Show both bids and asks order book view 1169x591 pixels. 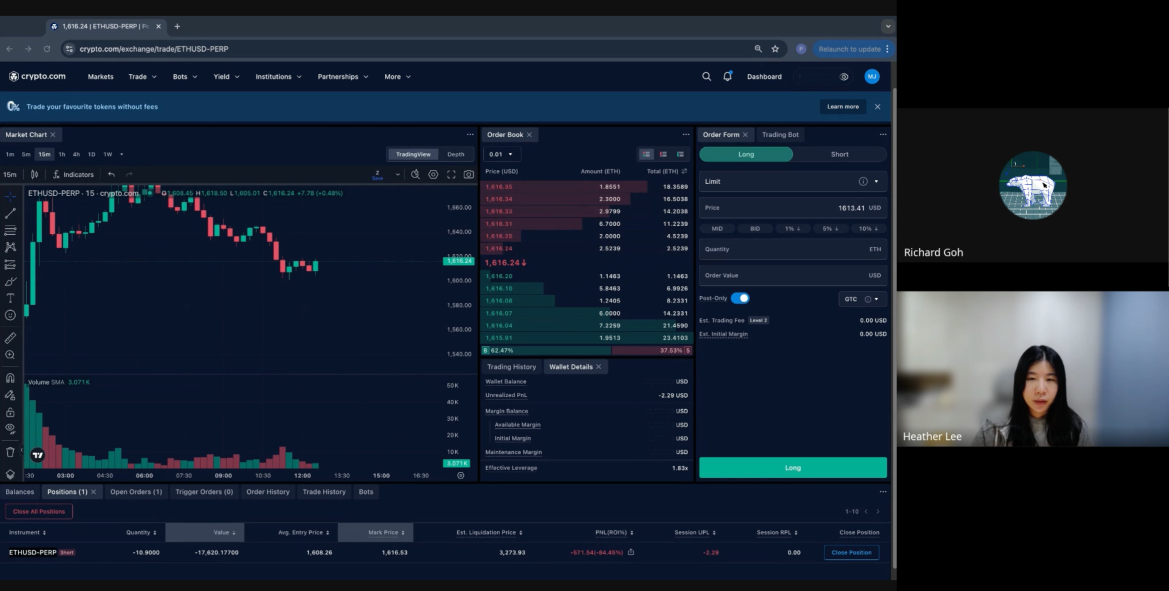coord(646,154)
